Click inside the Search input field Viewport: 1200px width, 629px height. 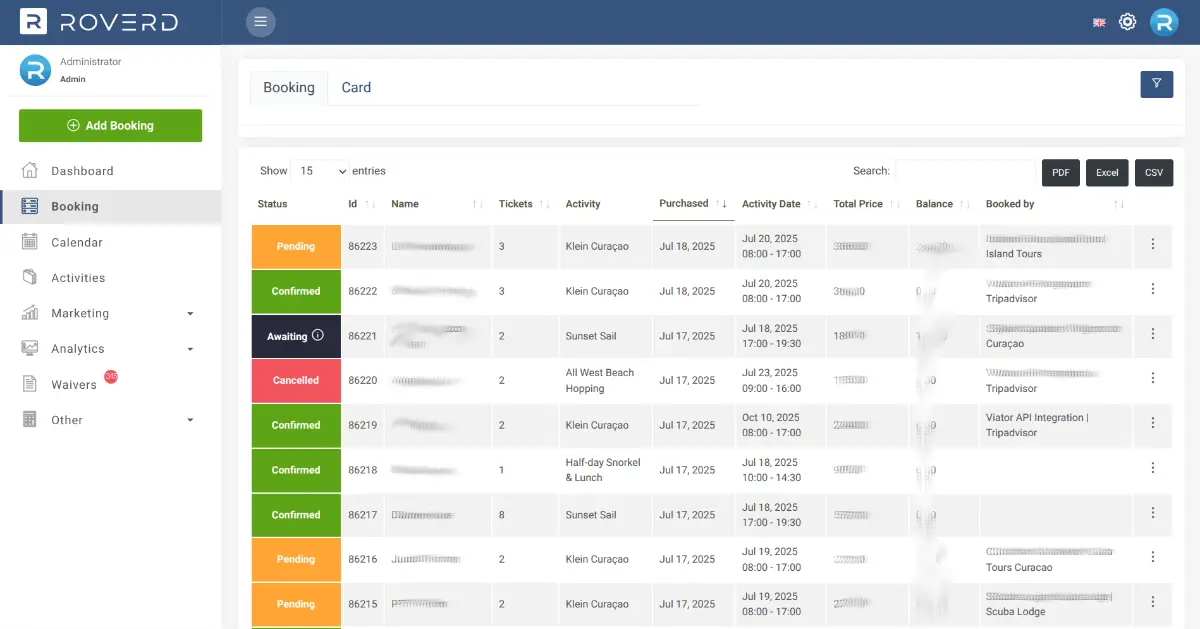964,172
